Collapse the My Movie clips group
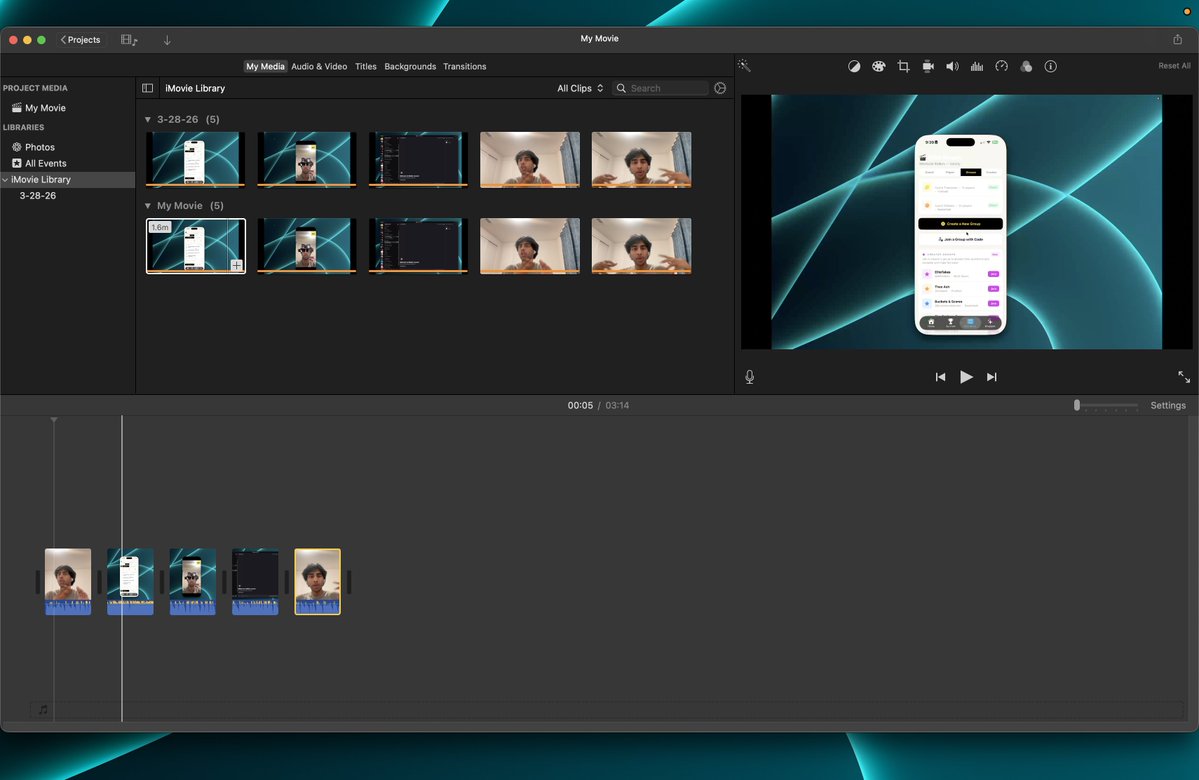The image size is (1199, 780). (148, 206)
